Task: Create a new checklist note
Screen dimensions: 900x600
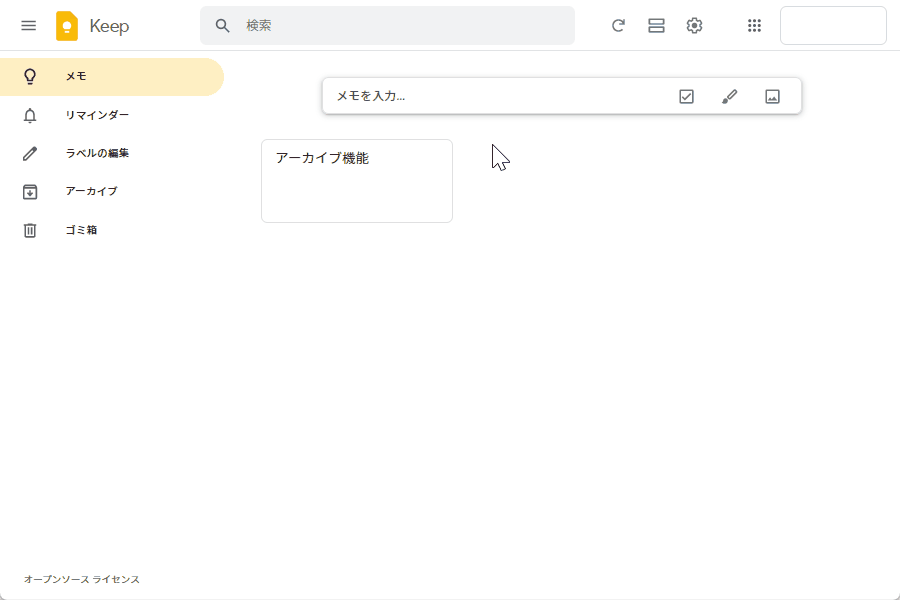Action: pyautogui.click(x=686, y=96)
